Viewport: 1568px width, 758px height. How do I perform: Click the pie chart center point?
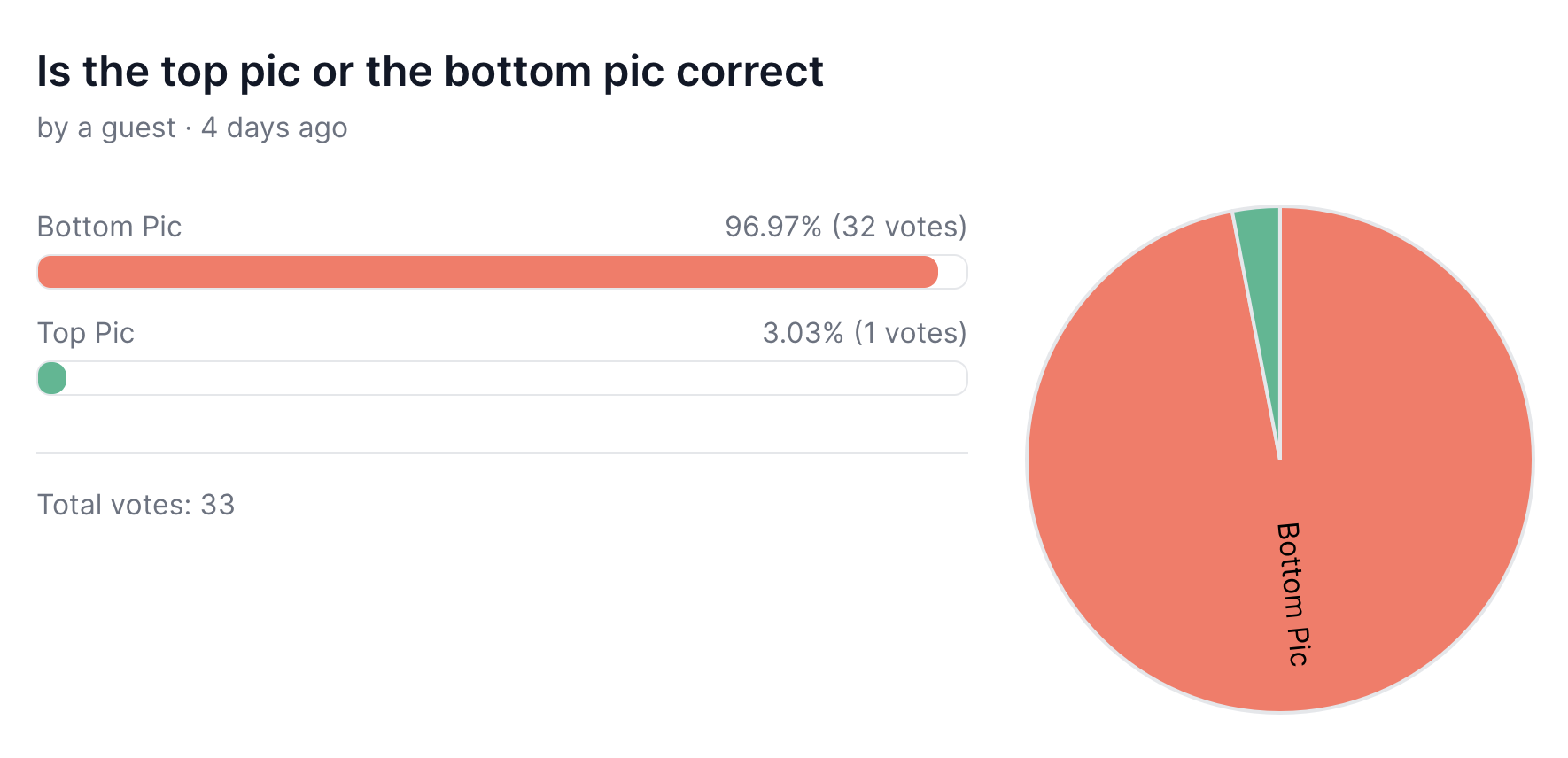tap(1280, 460)
